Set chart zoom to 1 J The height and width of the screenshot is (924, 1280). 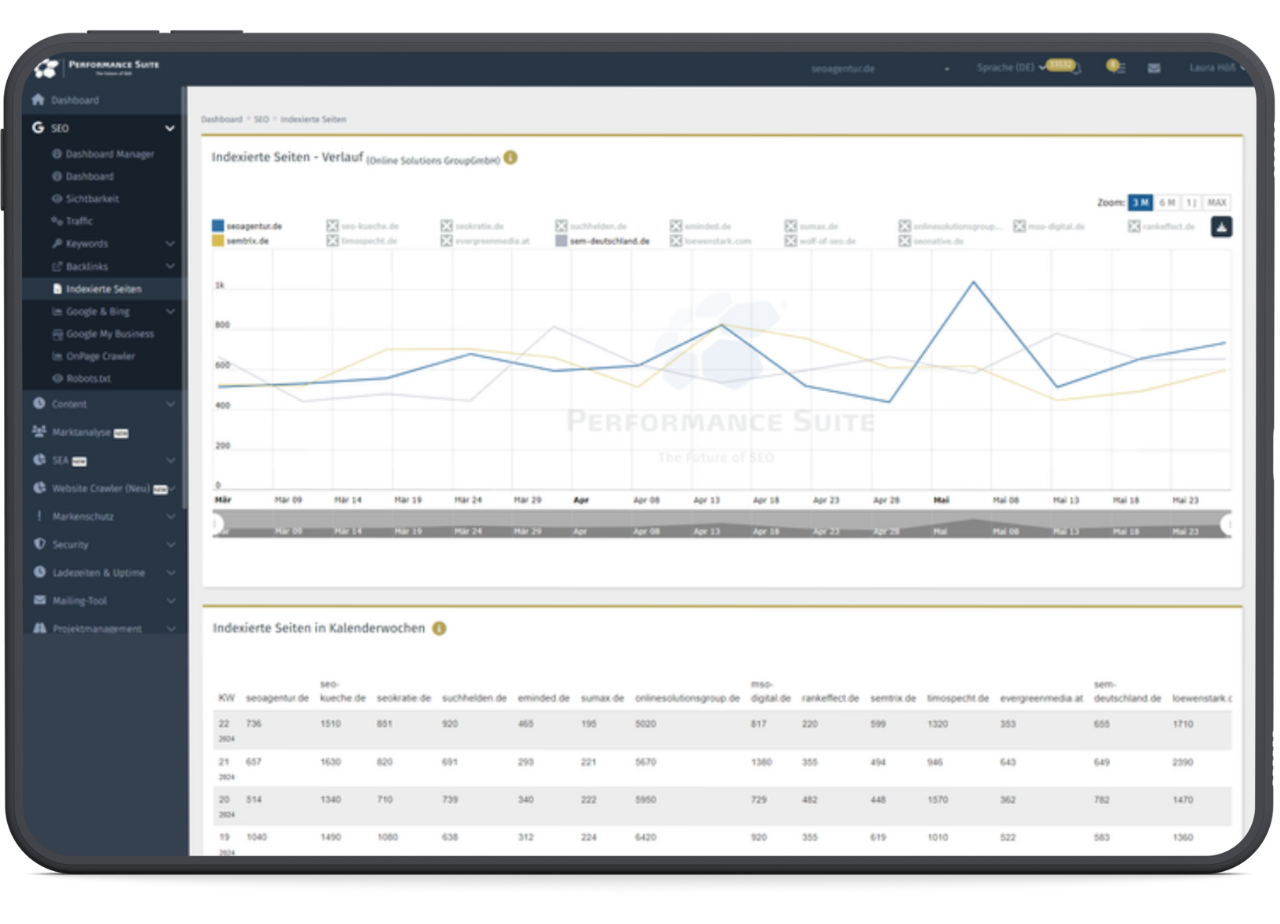[x=1191, y=202]
